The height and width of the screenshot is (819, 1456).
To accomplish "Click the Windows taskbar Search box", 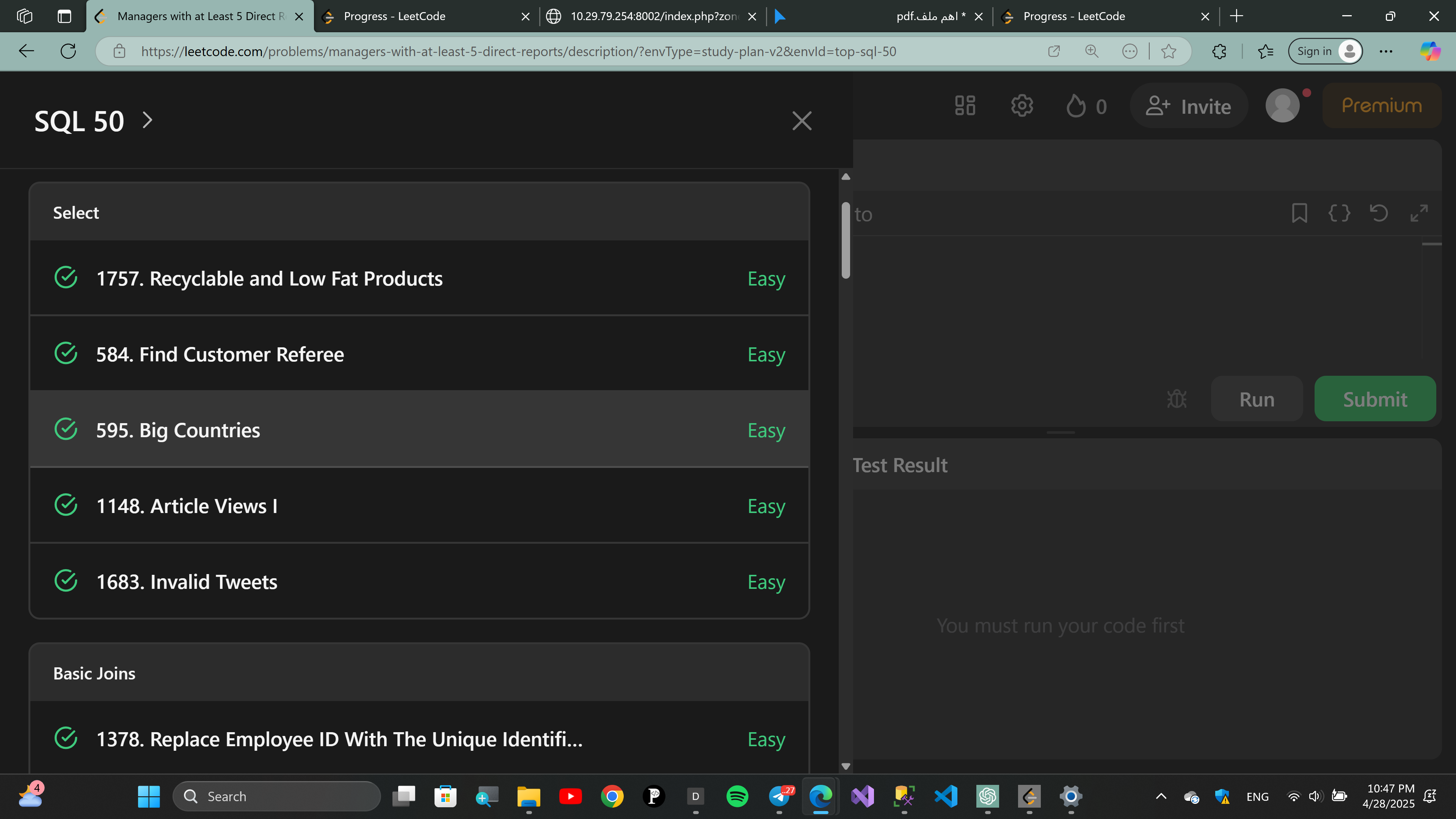I will click(x=276, y=796).
